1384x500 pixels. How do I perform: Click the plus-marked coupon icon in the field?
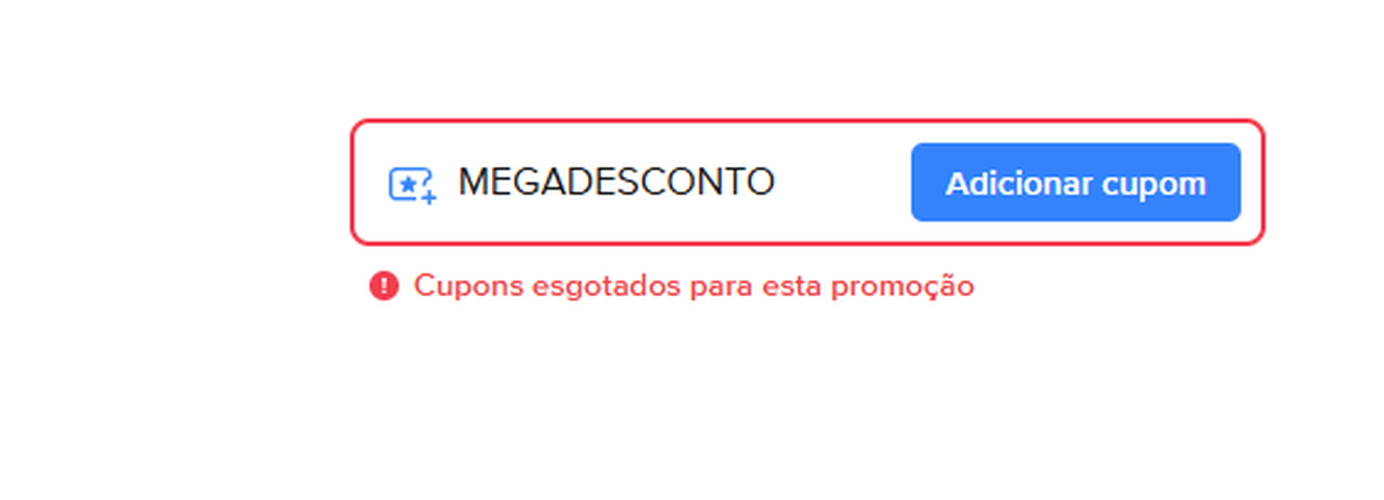412,185
